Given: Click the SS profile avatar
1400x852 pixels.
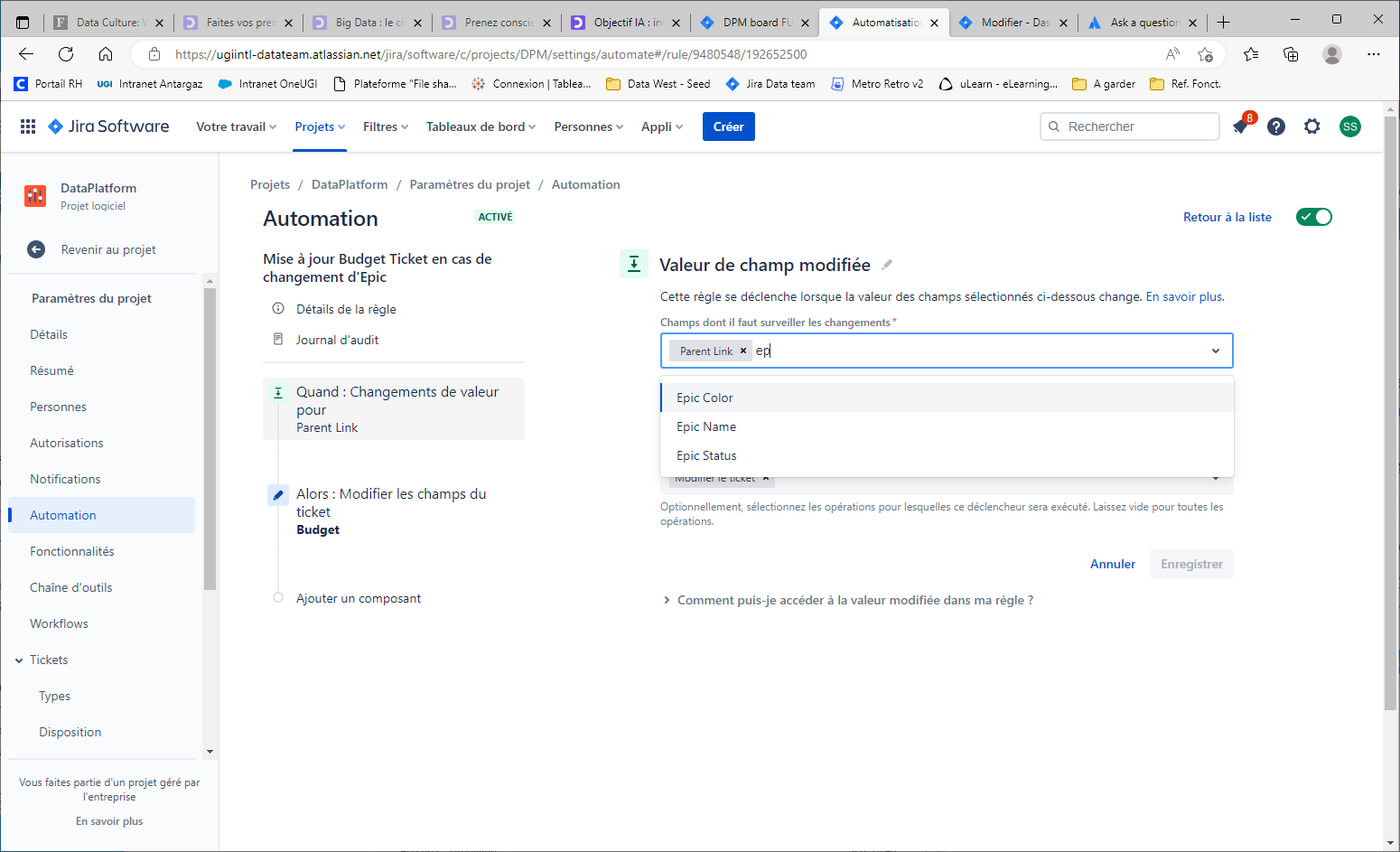Looking at the screenshot, I should (x=1350, y=126).
